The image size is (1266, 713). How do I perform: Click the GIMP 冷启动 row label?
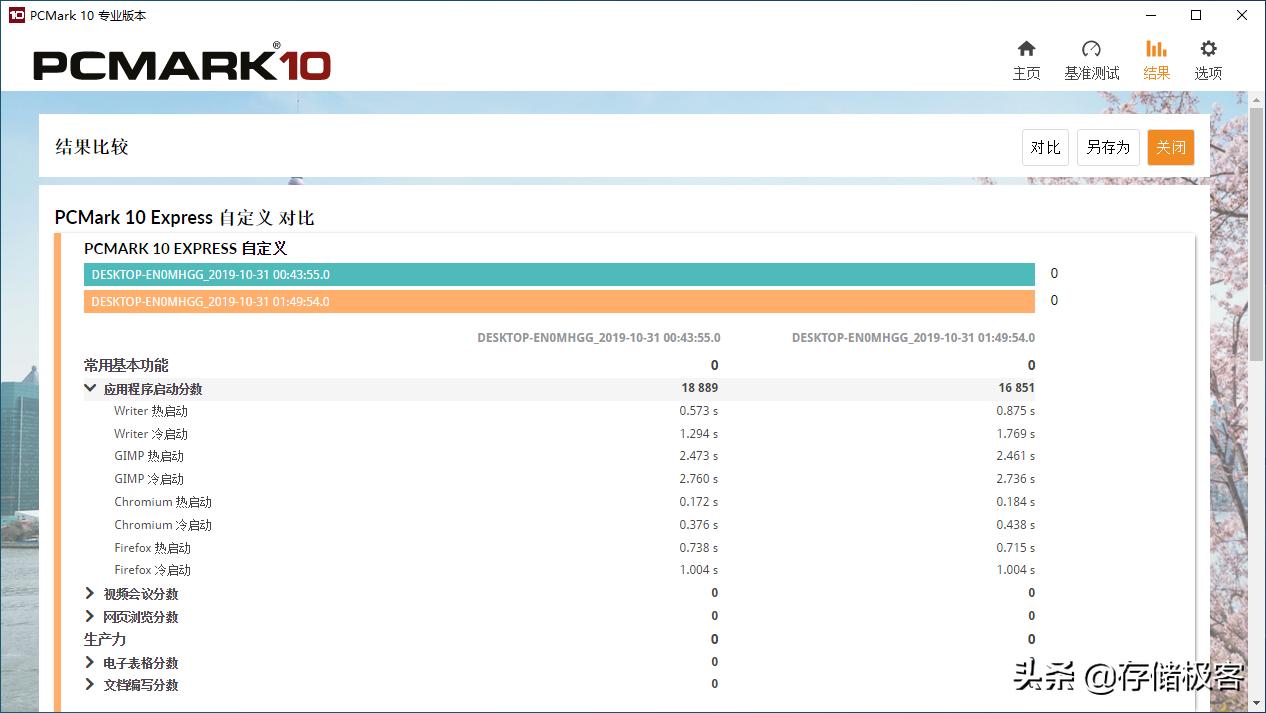[149, 479]
